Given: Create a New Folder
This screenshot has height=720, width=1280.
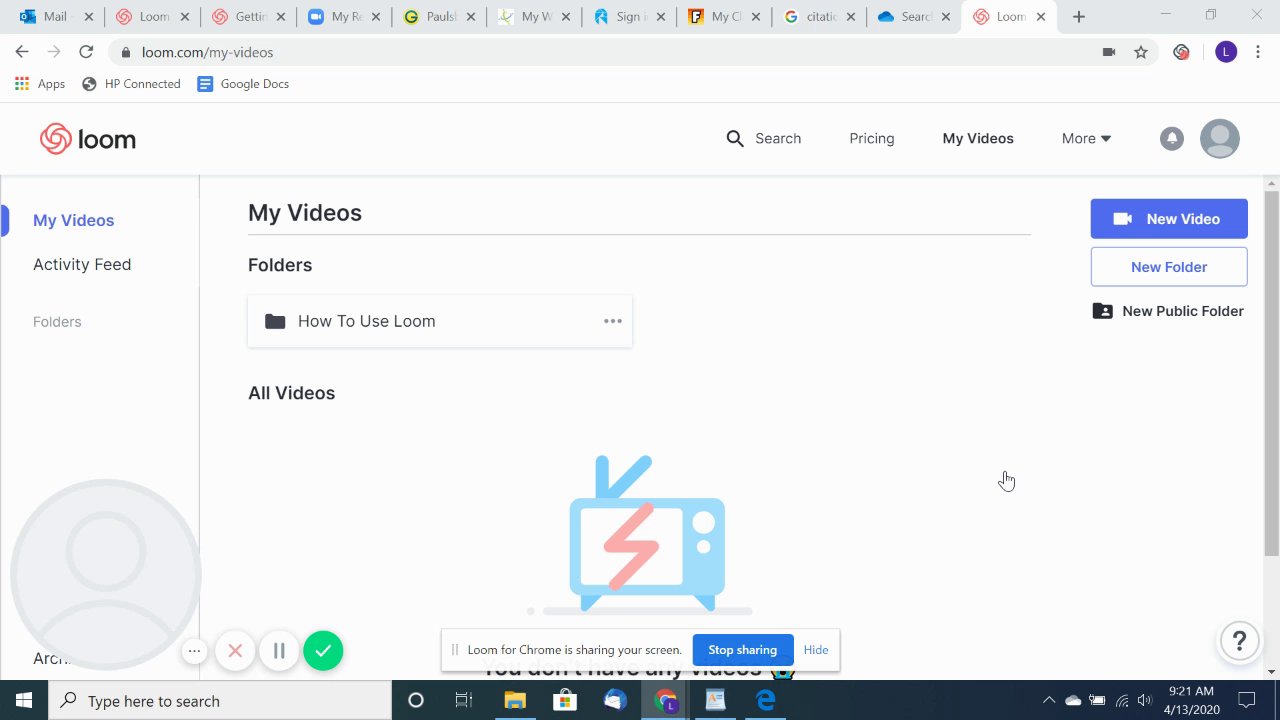Looking at the screenshot, I should coord(1169,267).
